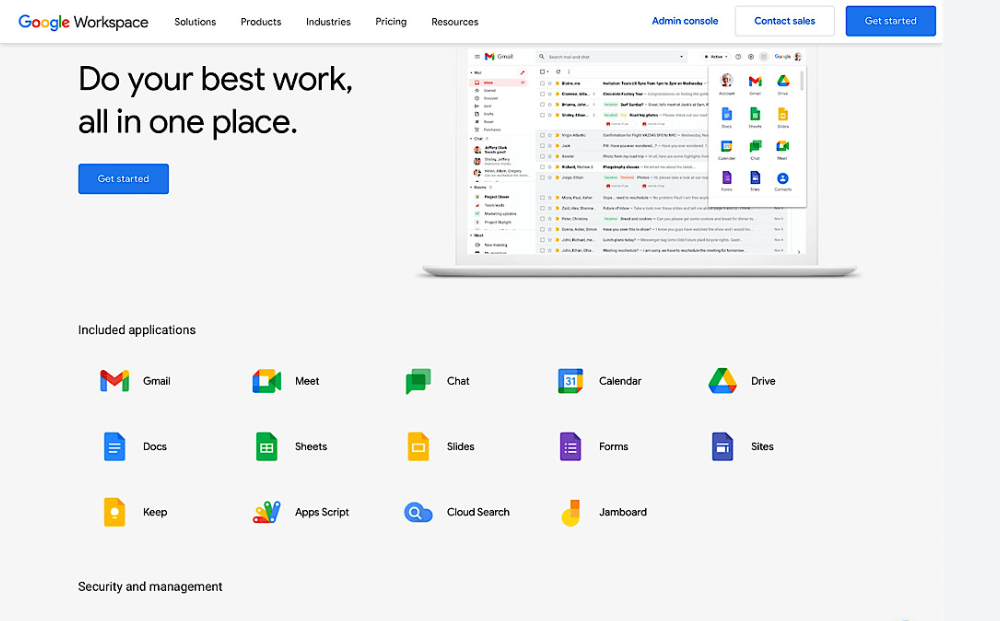Select the Jamboard icon
This screenshot has height=621, width=1000.
[570, 511]
